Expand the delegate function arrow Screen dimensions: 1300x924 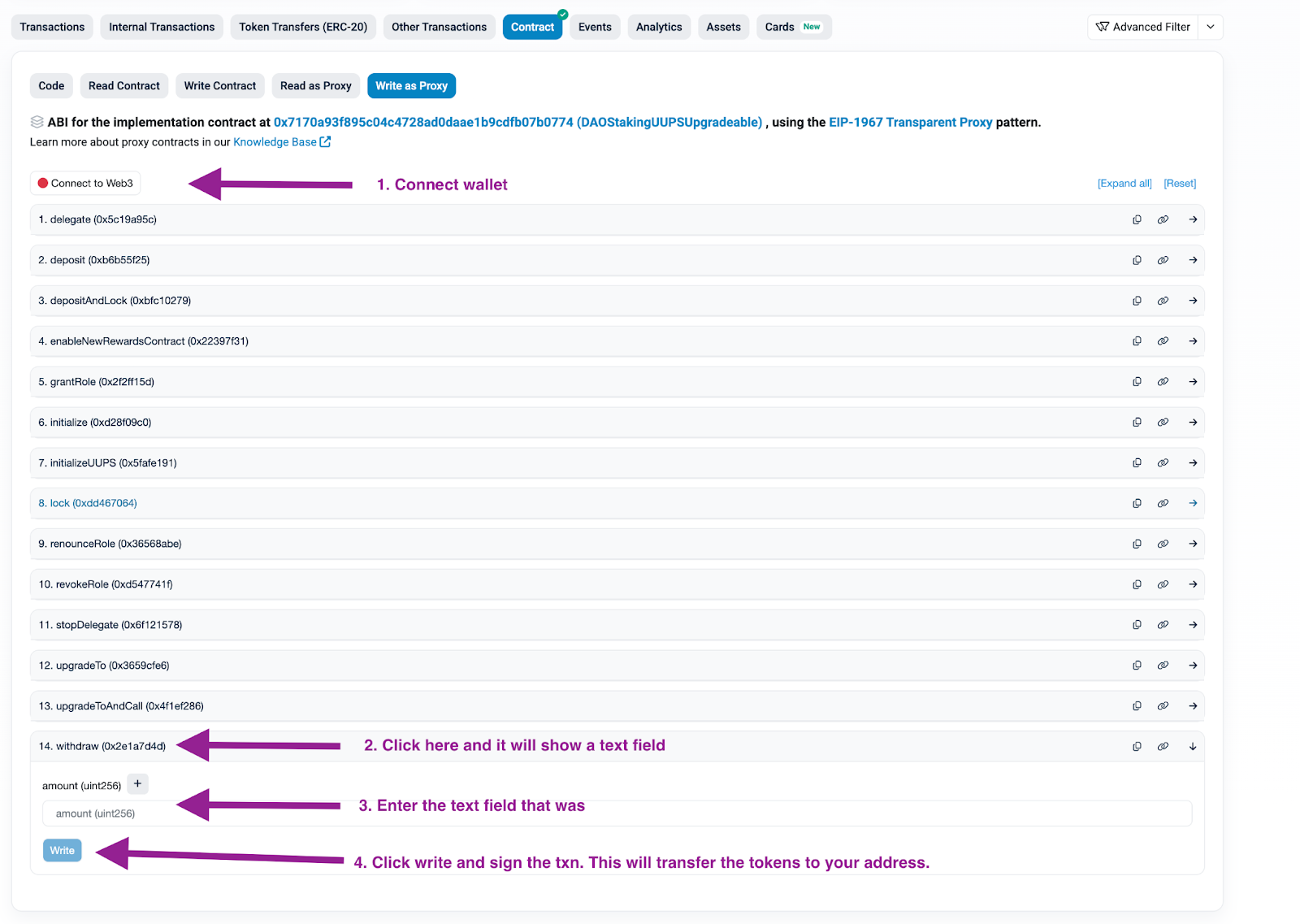(1193, 219)
